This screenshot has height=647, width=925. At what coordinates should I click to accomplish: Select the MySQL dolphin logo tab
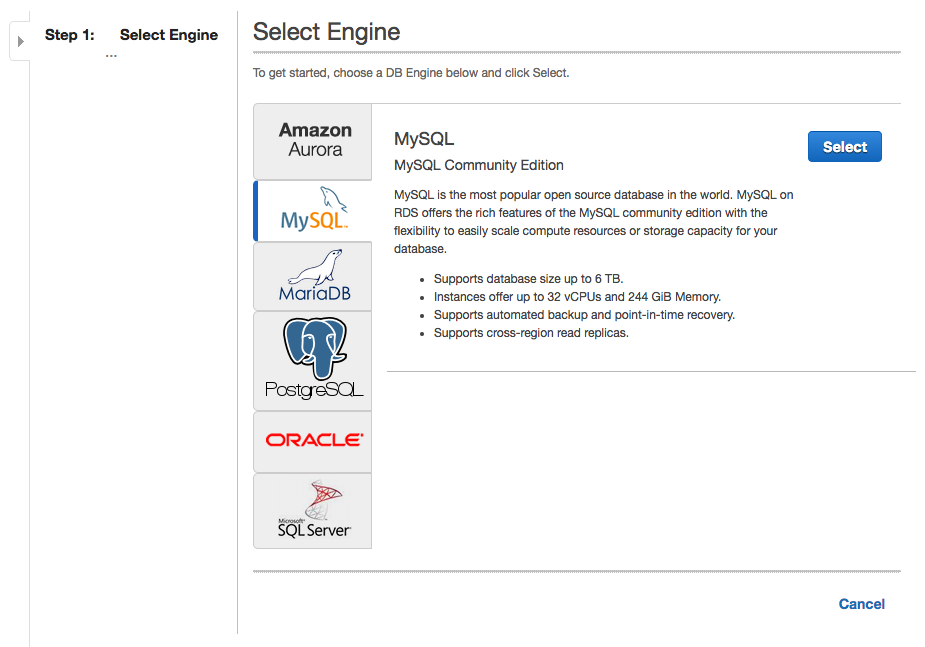click(x=313, y=211)
